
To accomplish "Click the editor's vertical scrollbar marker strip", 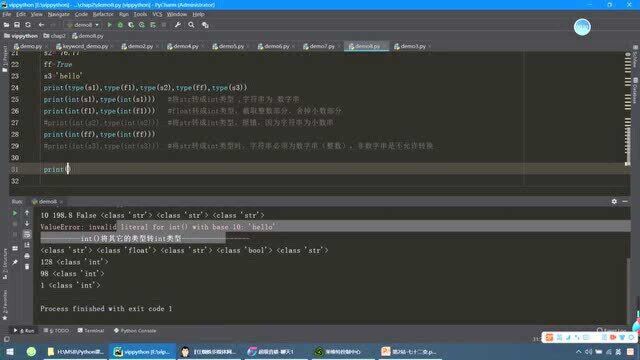I will 628,108.
